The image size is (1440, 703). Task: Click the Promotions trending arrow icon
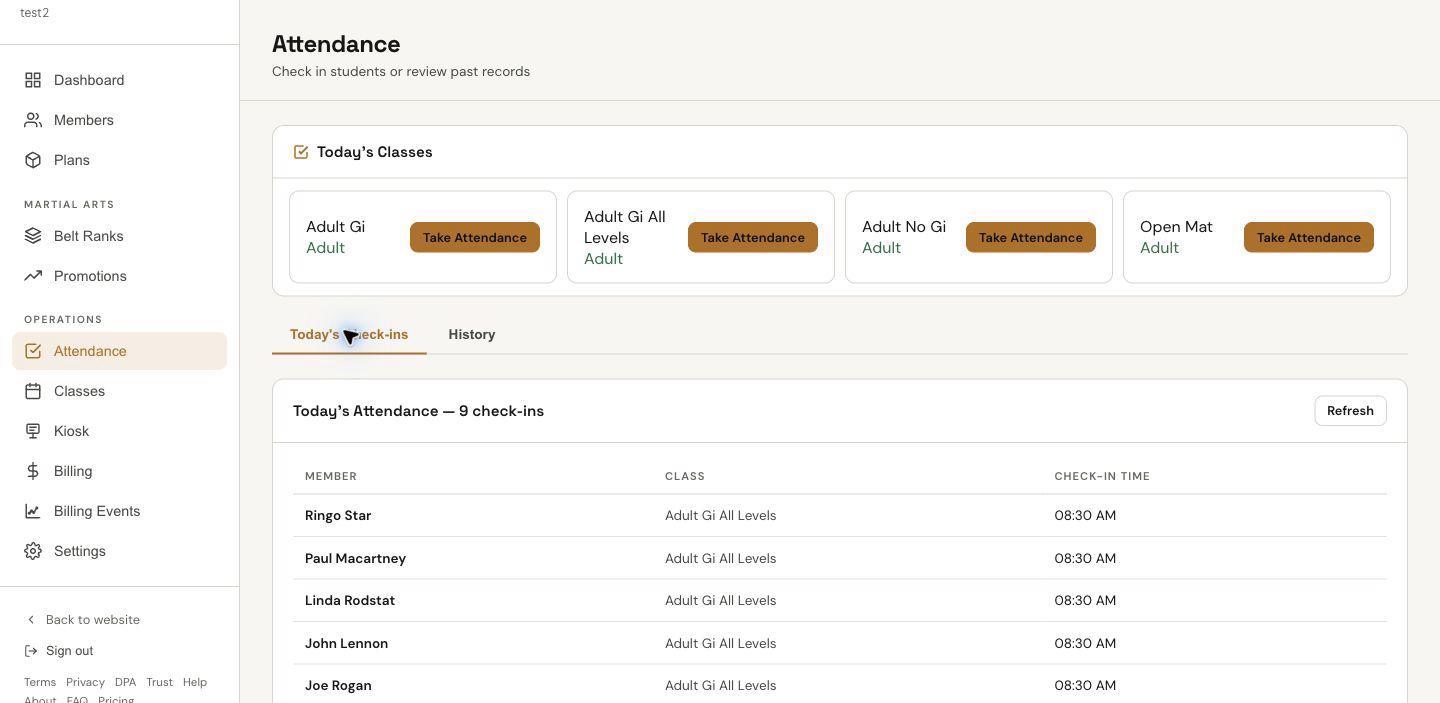[33, 276]
